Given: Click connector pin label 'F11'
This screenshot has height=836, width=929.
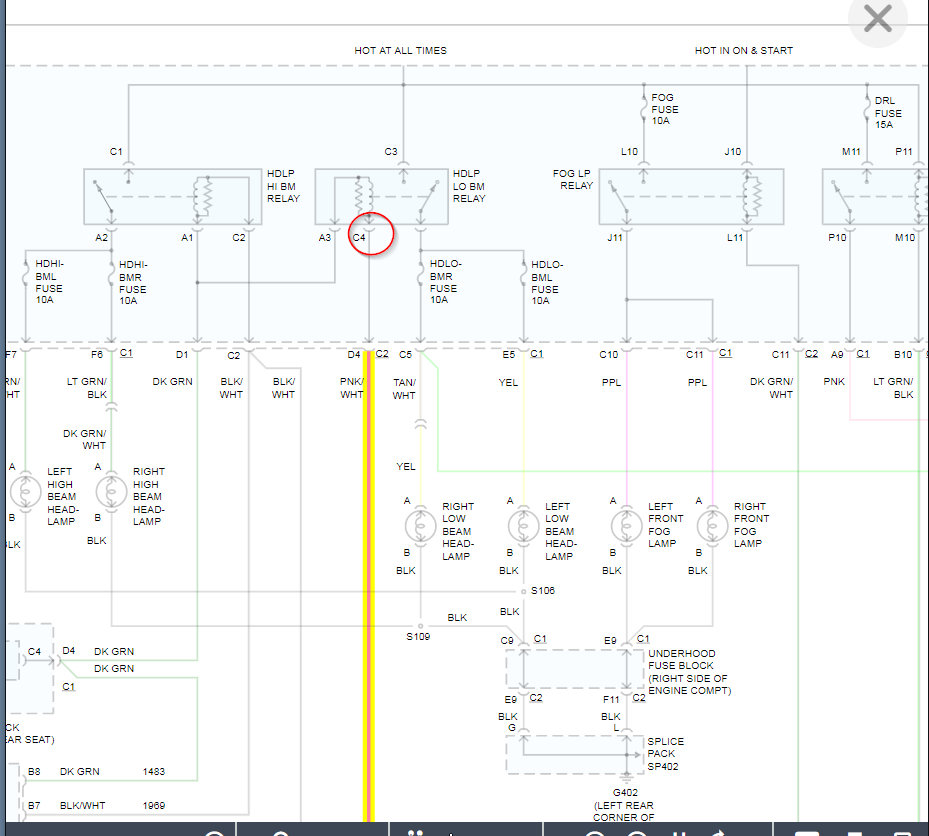Looking at the screenshot, I should 611,700.
